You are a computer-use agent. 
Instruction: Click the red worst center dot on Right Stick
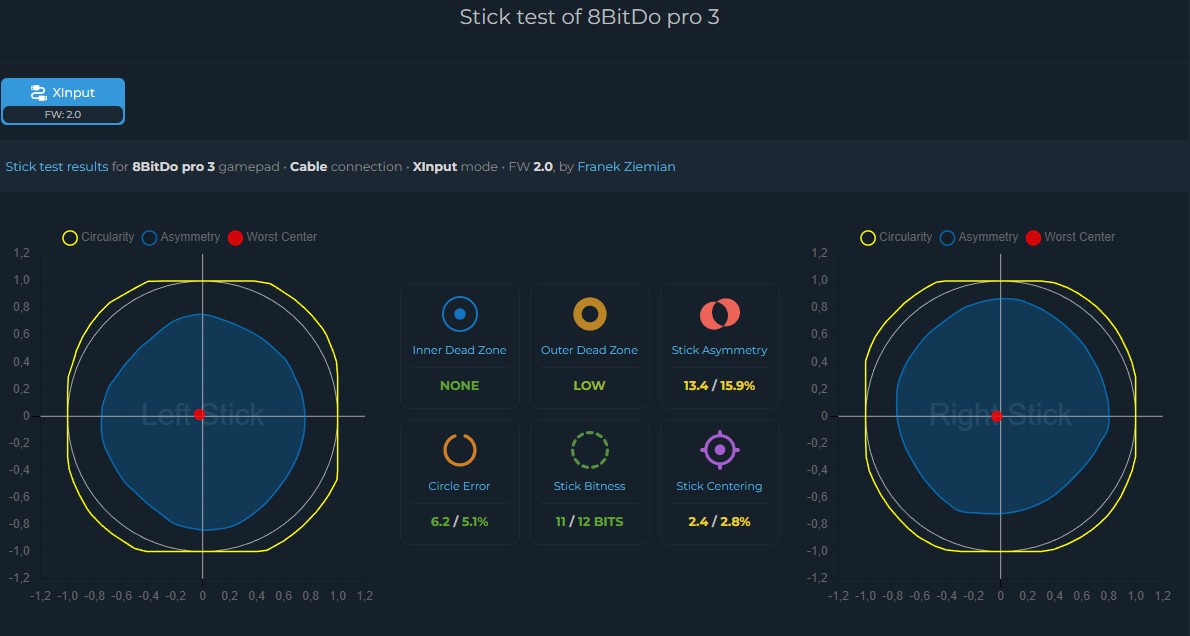(x=997, y=416)
